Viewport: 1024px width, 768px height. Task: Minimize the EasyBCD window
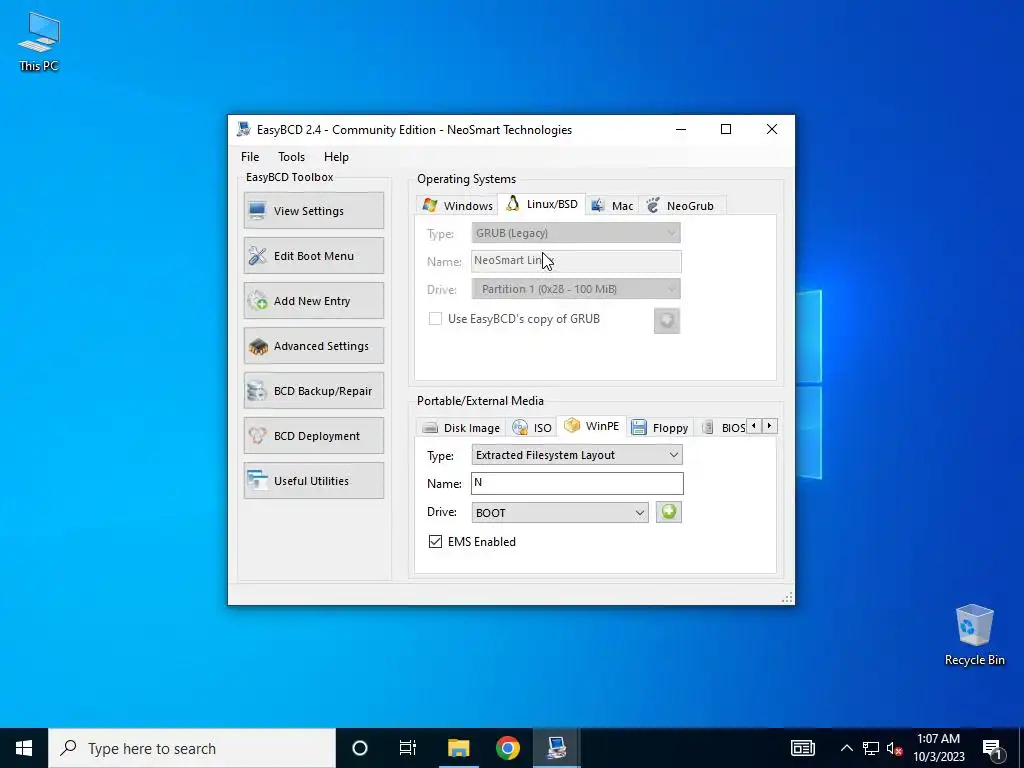point(680,129)
